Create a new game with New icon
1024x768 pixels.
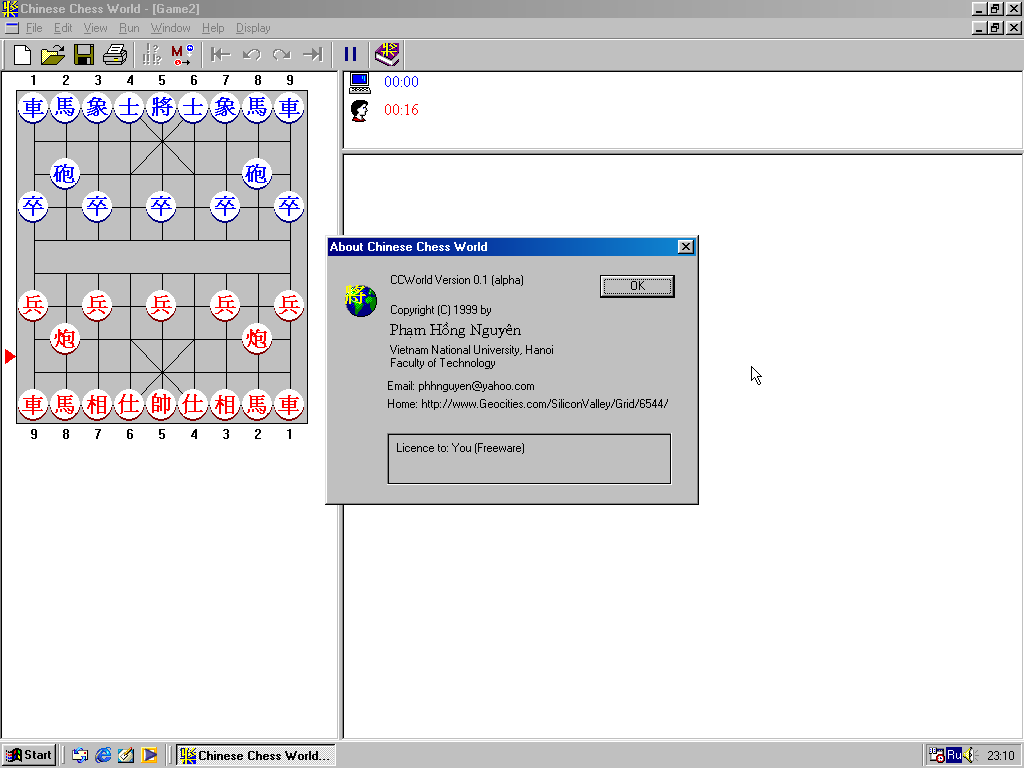pos(22,54)
